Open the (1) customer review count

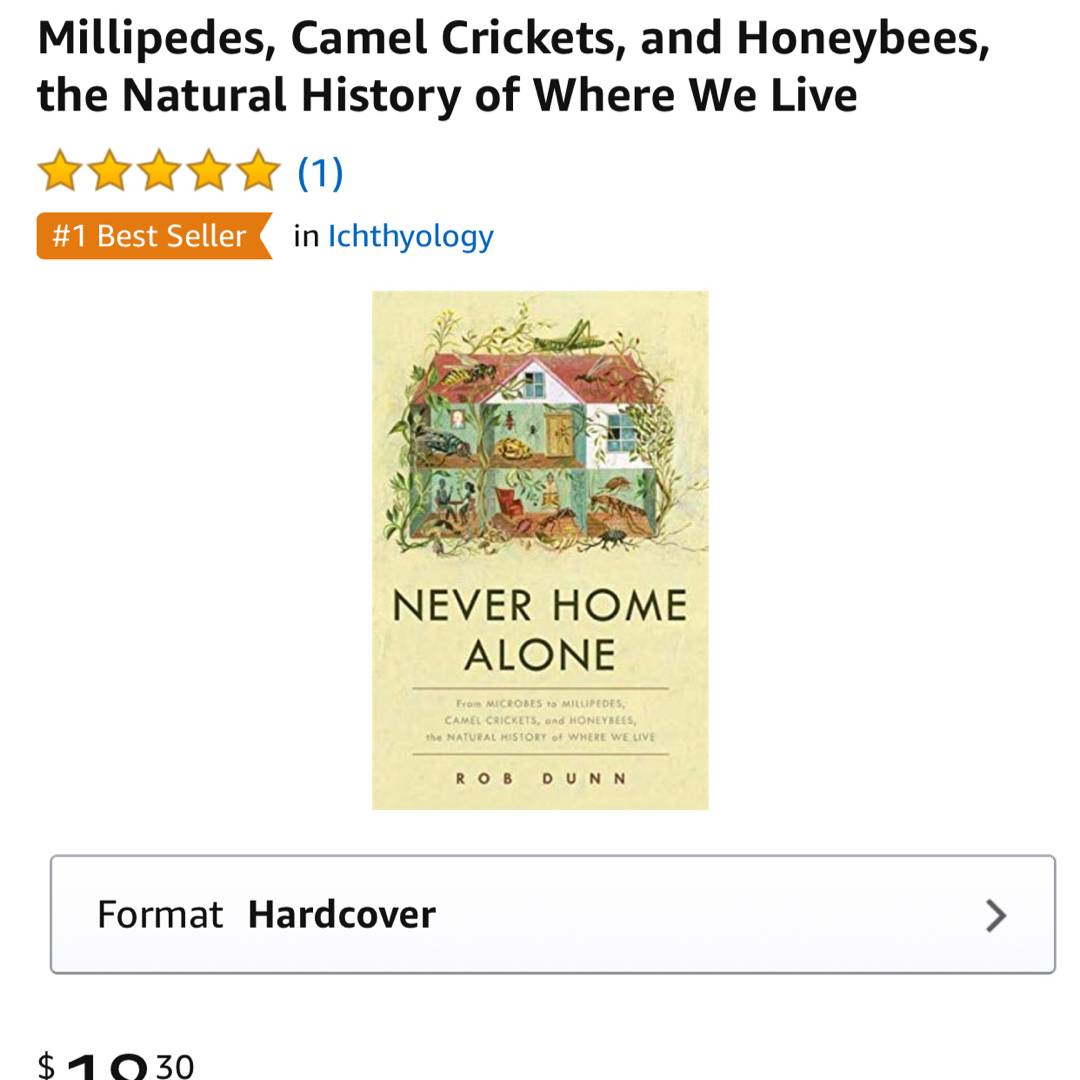tap(320, 173)
